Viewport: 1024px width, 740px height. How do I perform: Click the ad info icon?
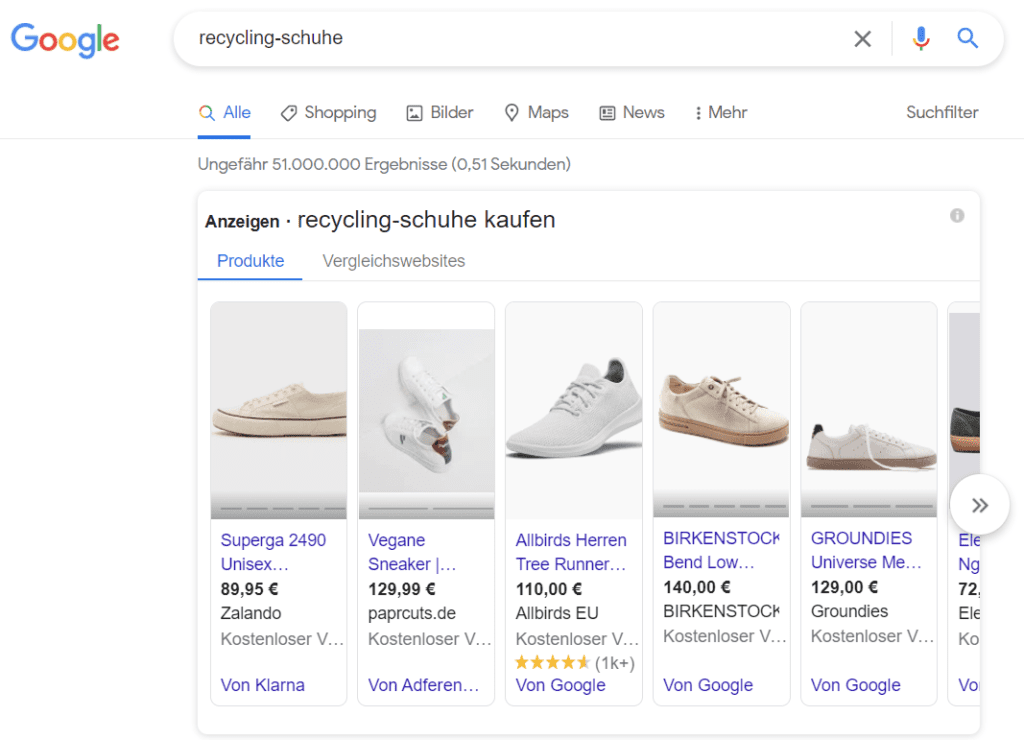click(x=957, y=216)
